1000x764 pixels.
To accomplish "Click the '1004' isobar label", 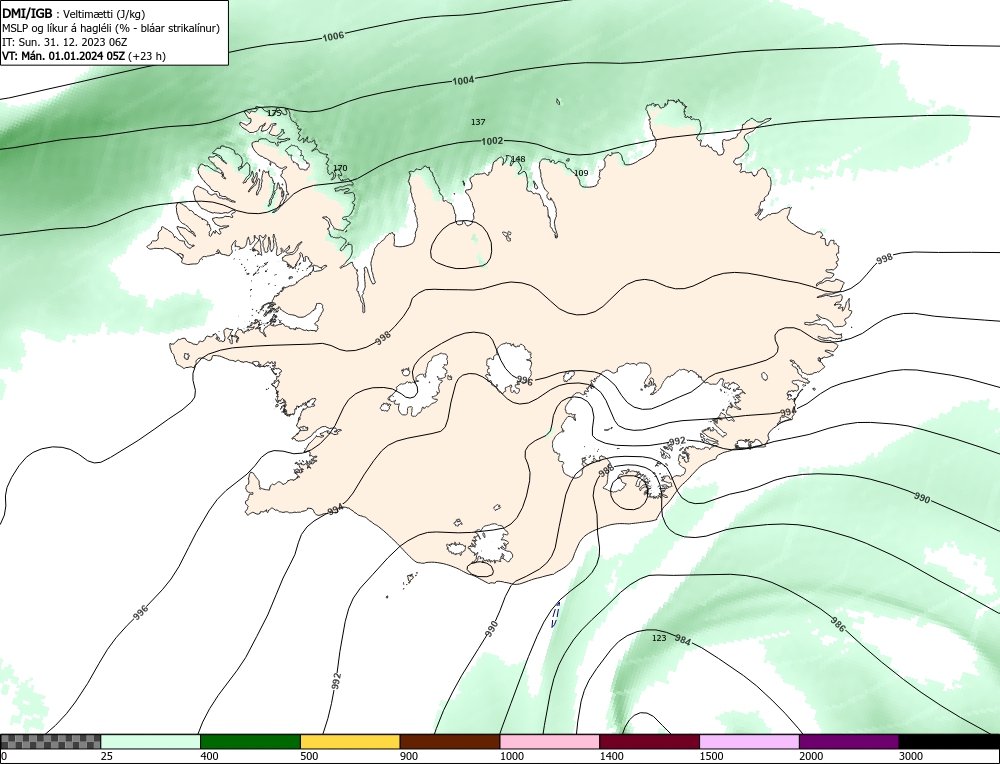I will click(x=463, y=80).
